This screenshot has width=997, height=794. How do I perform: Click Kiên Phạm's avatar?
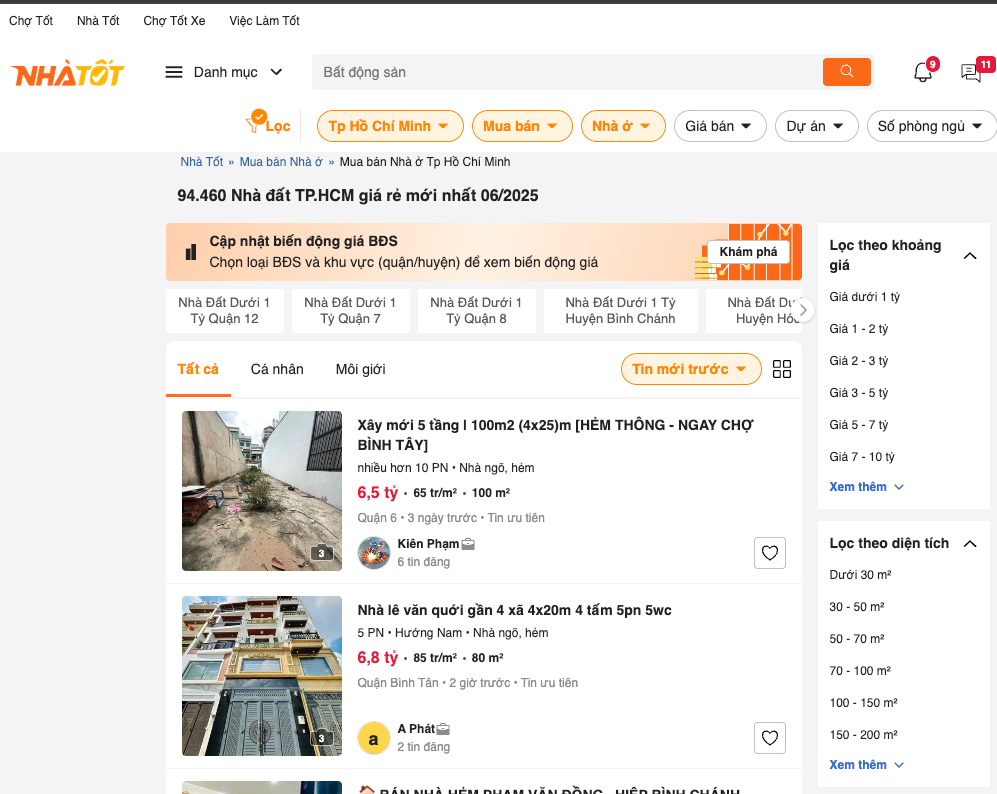[x=374, y=552]
